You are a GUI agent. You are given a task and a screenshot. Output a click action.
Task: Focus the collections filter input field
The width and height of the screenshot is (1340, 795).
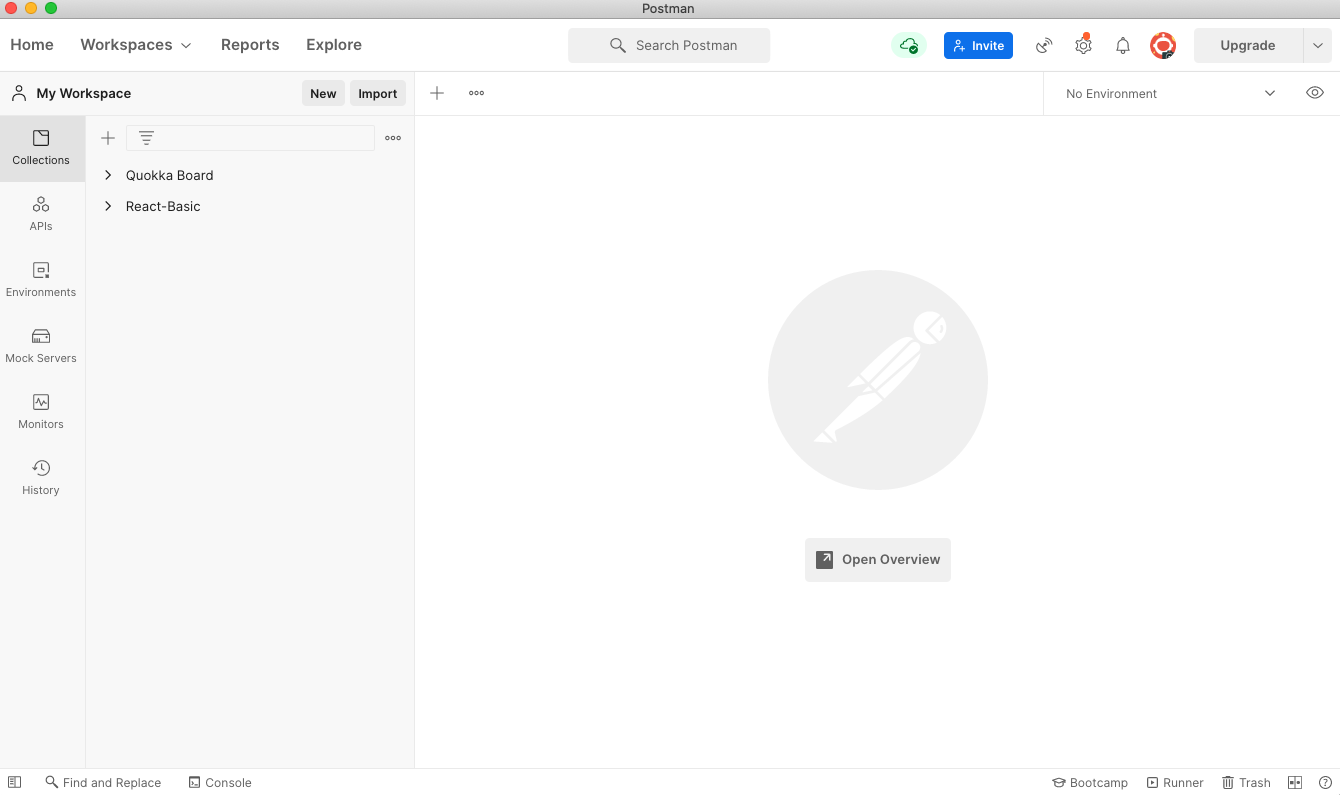250,138
